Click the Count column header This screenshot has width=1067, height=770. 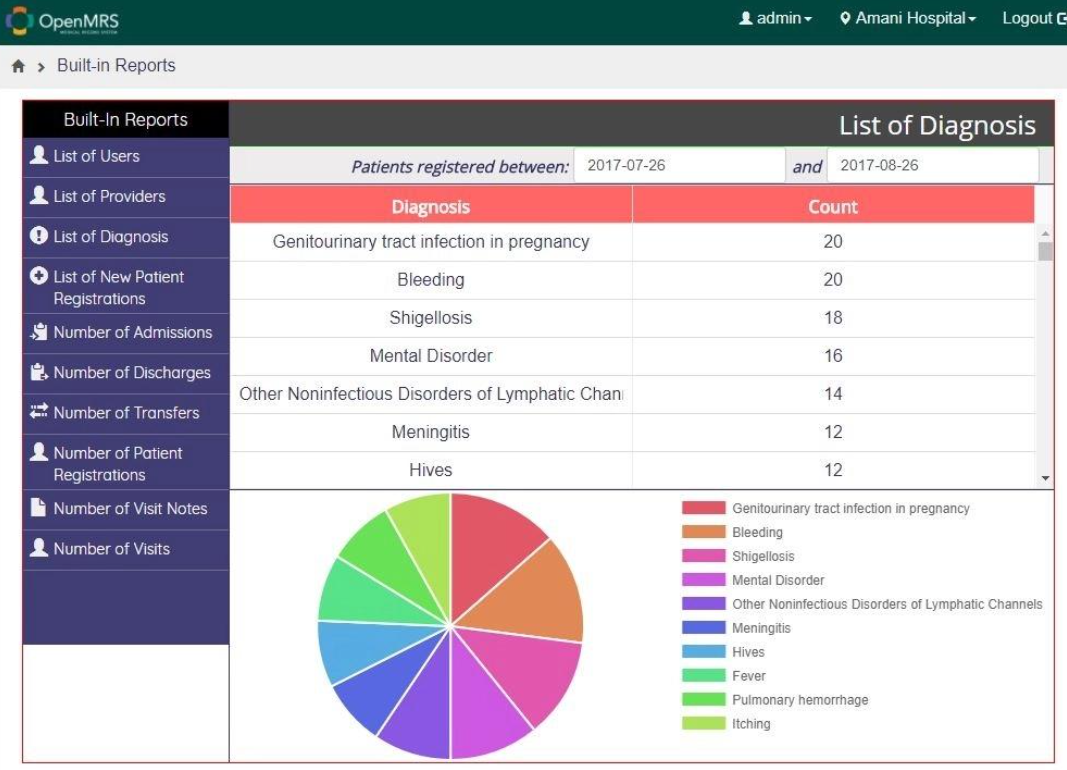click(833, 205)
